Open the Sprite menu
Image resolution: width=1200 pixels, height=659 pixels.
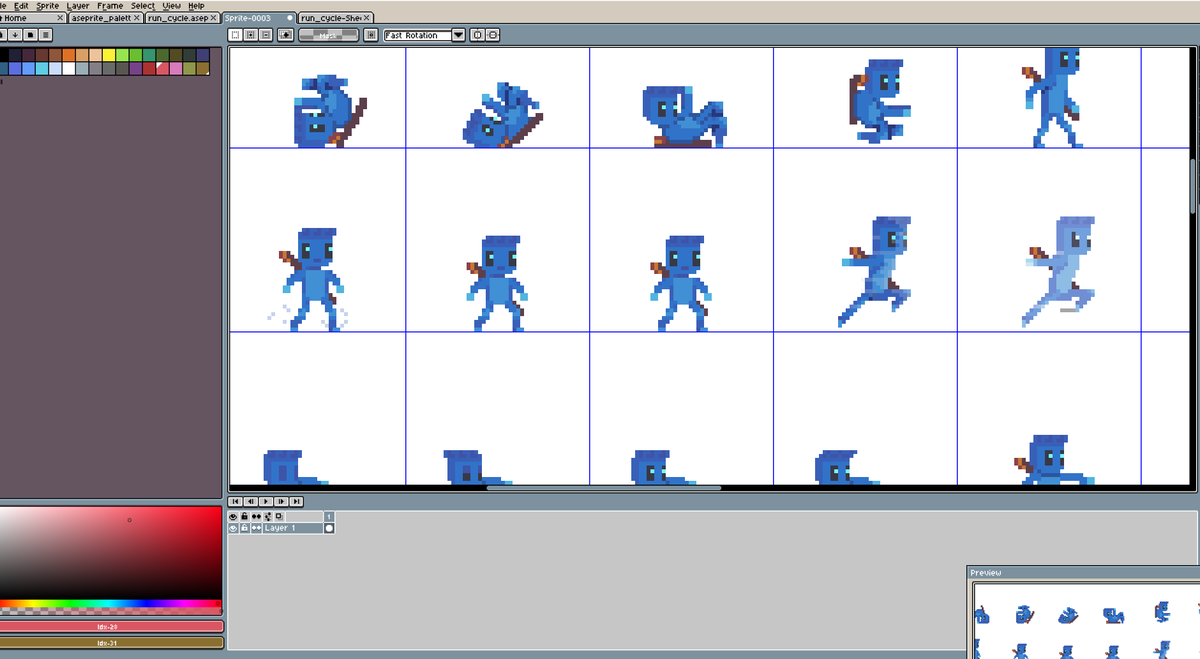[x=48, y=5]
